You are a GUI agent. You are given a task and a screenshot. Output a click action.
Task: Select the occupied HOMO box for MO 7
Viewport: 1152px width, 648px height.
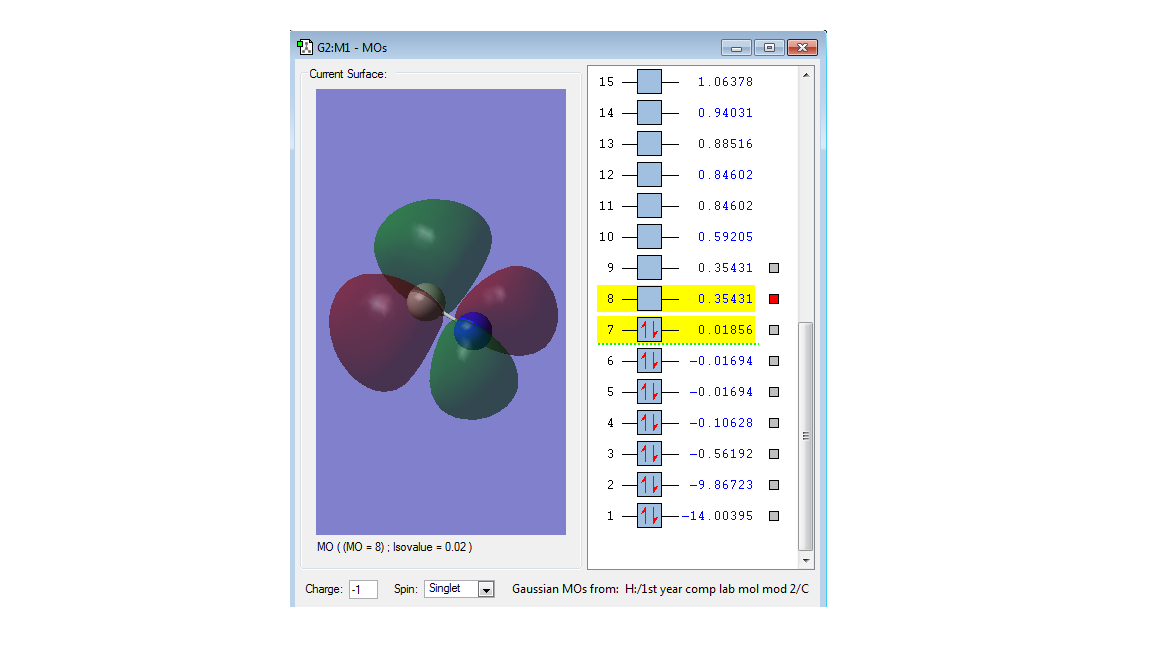[649, 330]
